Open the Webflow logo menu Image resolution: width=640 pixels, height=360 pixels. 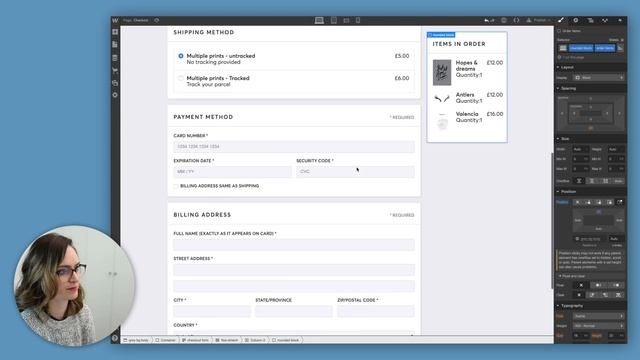[115, 20]
